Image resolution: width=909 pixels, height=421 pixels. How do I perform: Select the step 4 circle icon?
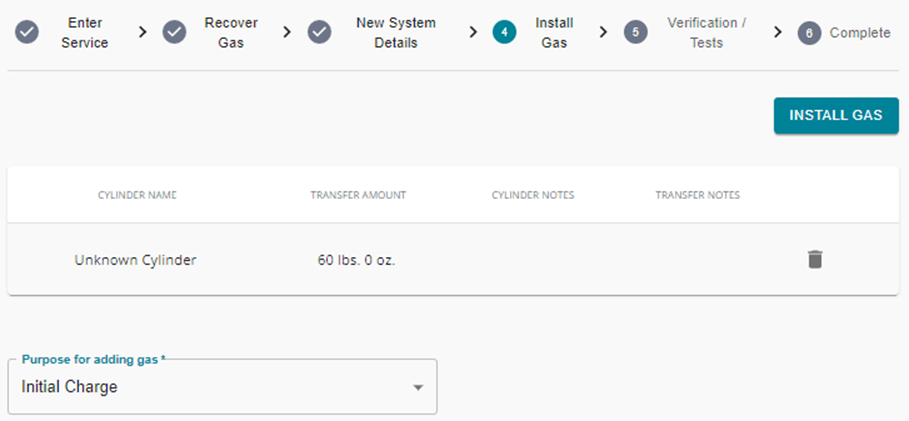pos(504,32)
